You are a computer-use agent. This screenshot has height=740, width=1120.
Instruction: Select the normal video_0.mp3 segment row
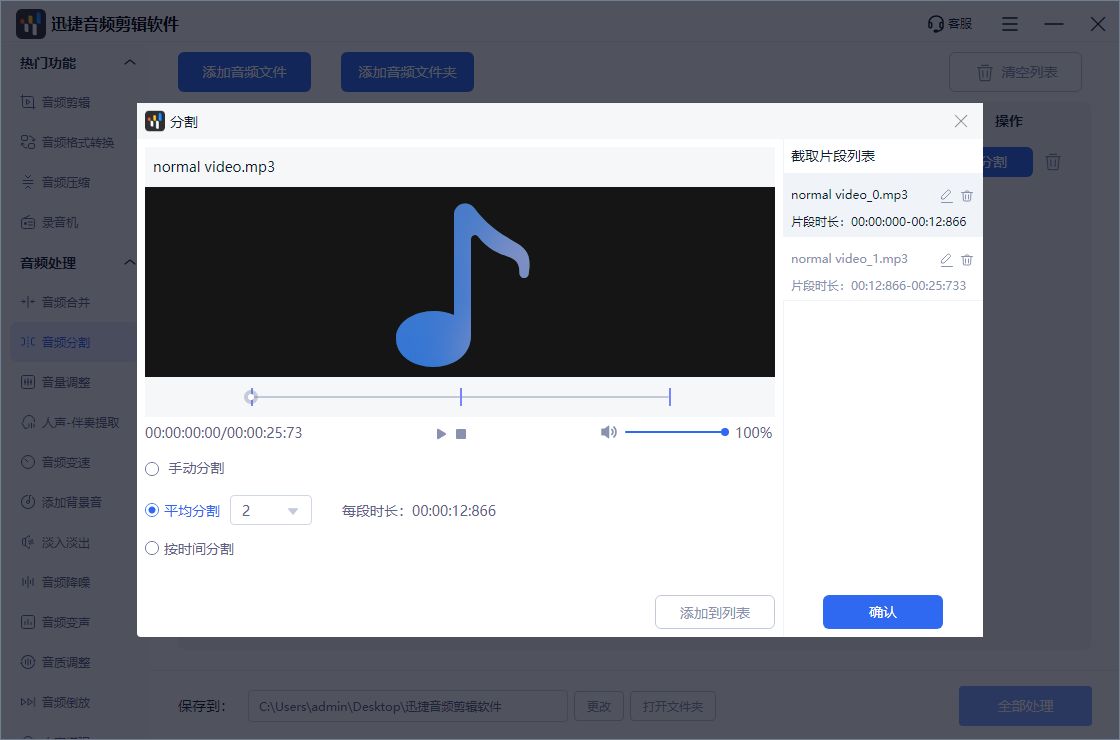pos(883,205)
